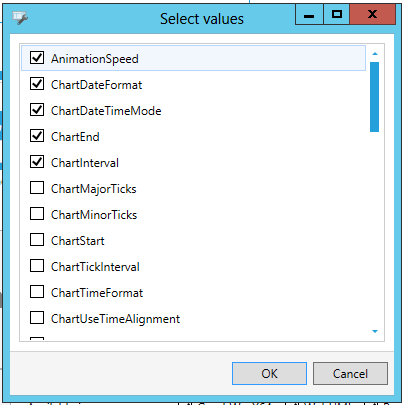The width and height of the screenshot is (402, 405).
Task: Minimize the Select values dialog
Action: point(309,14)
